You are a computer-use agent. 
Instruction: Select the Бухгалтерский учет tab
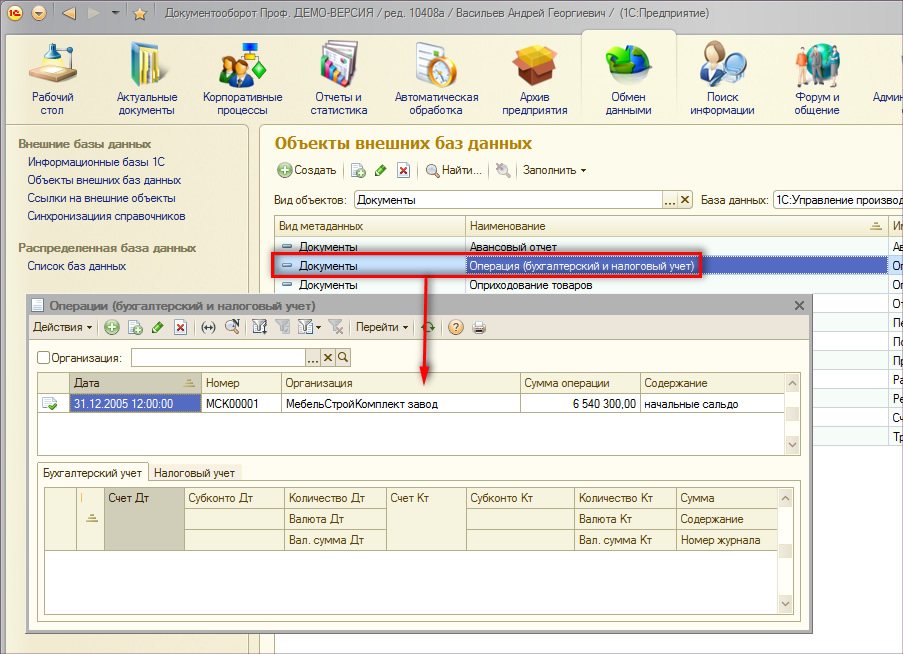point(93,473)
